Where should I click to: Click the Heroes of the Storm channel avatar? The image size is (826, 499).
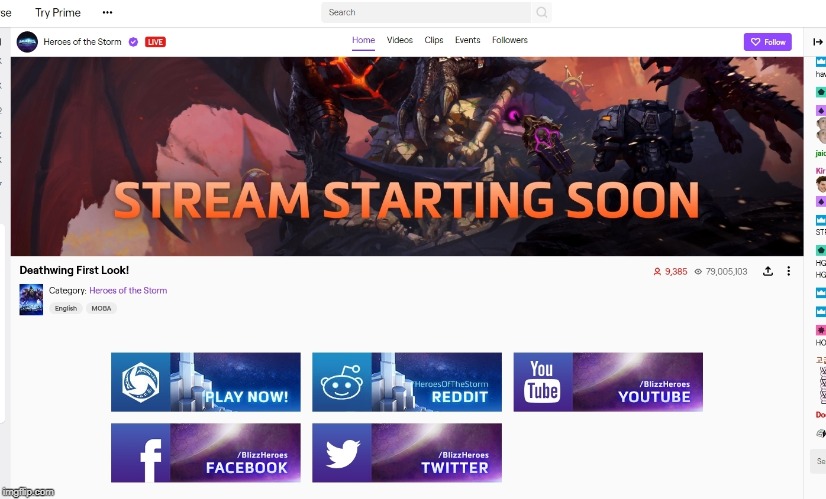pos(27,42)
